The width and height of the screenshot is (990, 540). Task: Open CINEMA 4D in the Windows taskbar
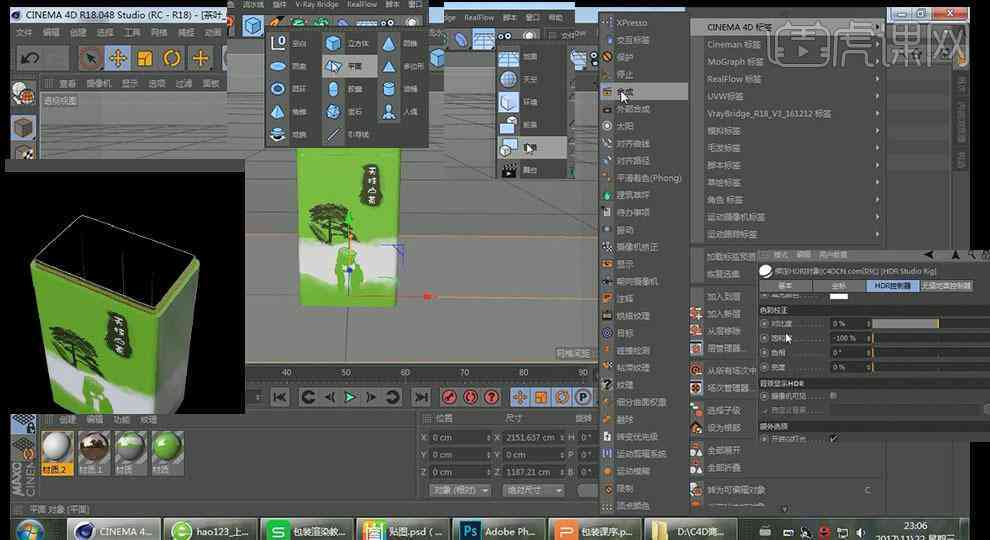pos(114,531)
